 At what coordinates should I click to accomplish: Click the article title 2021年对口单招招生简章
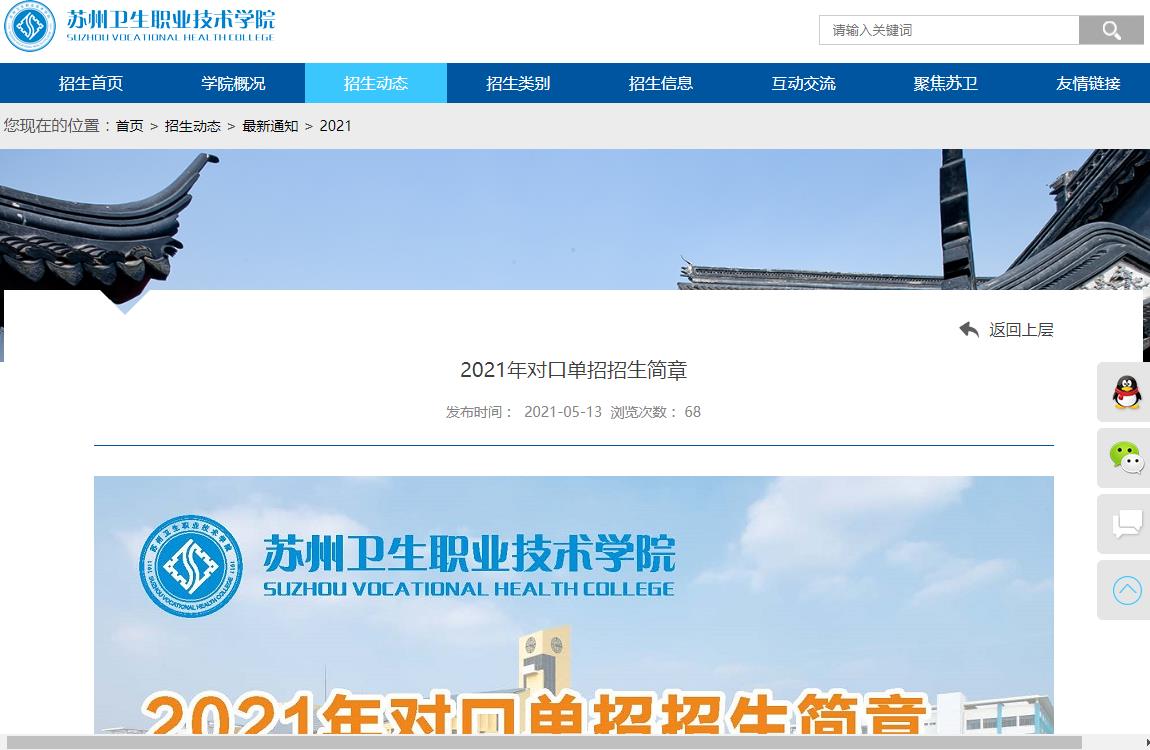pos(574,370)
